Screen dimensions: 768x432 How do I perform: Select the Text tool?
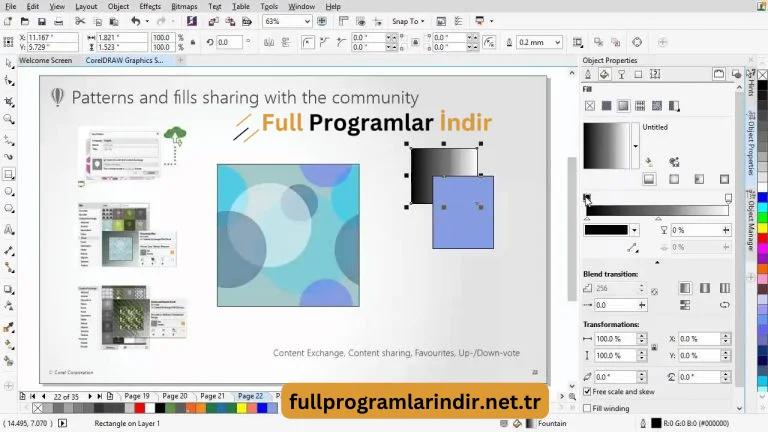click(9, 229)
